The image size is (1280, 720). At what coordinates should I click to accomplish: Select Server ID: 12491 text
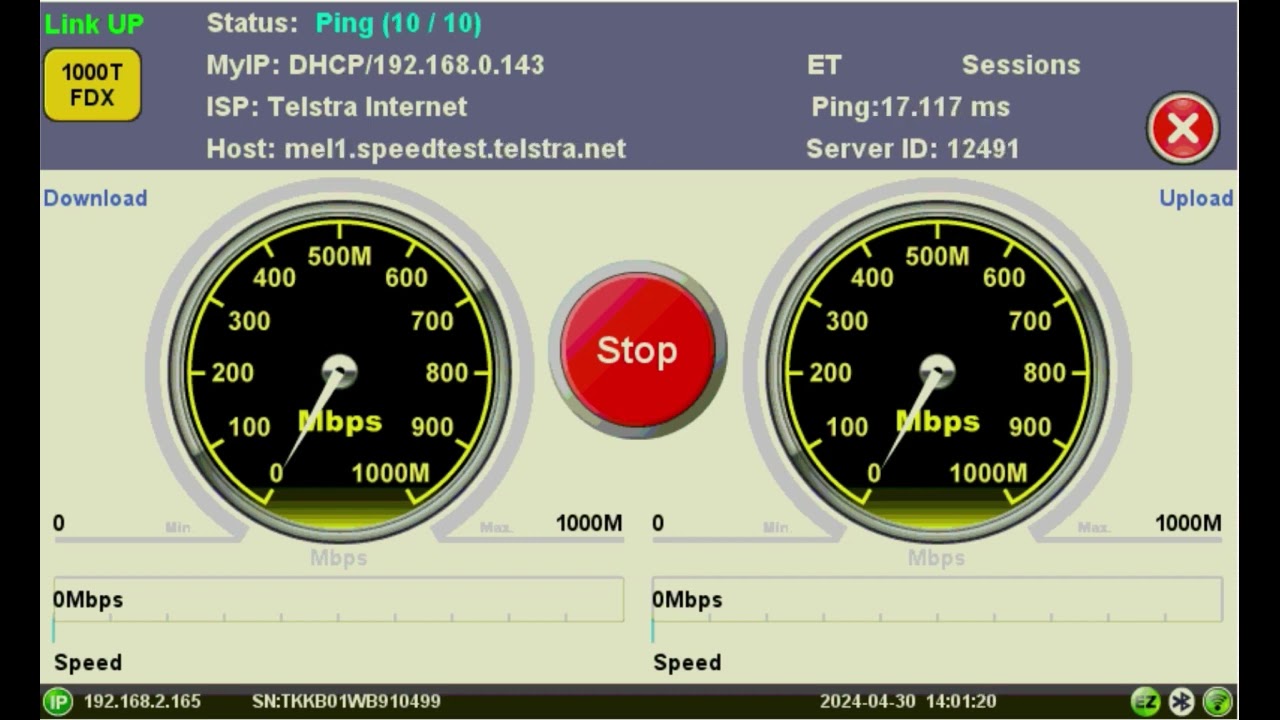(912, 149)
